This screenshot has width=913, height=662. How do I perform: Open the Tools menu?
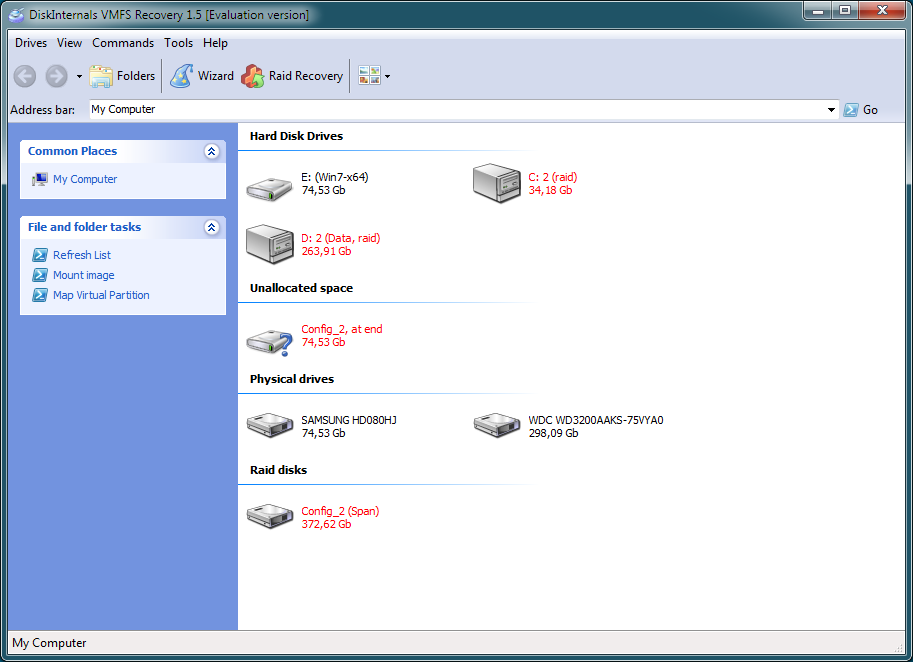(x=178, y=43)
